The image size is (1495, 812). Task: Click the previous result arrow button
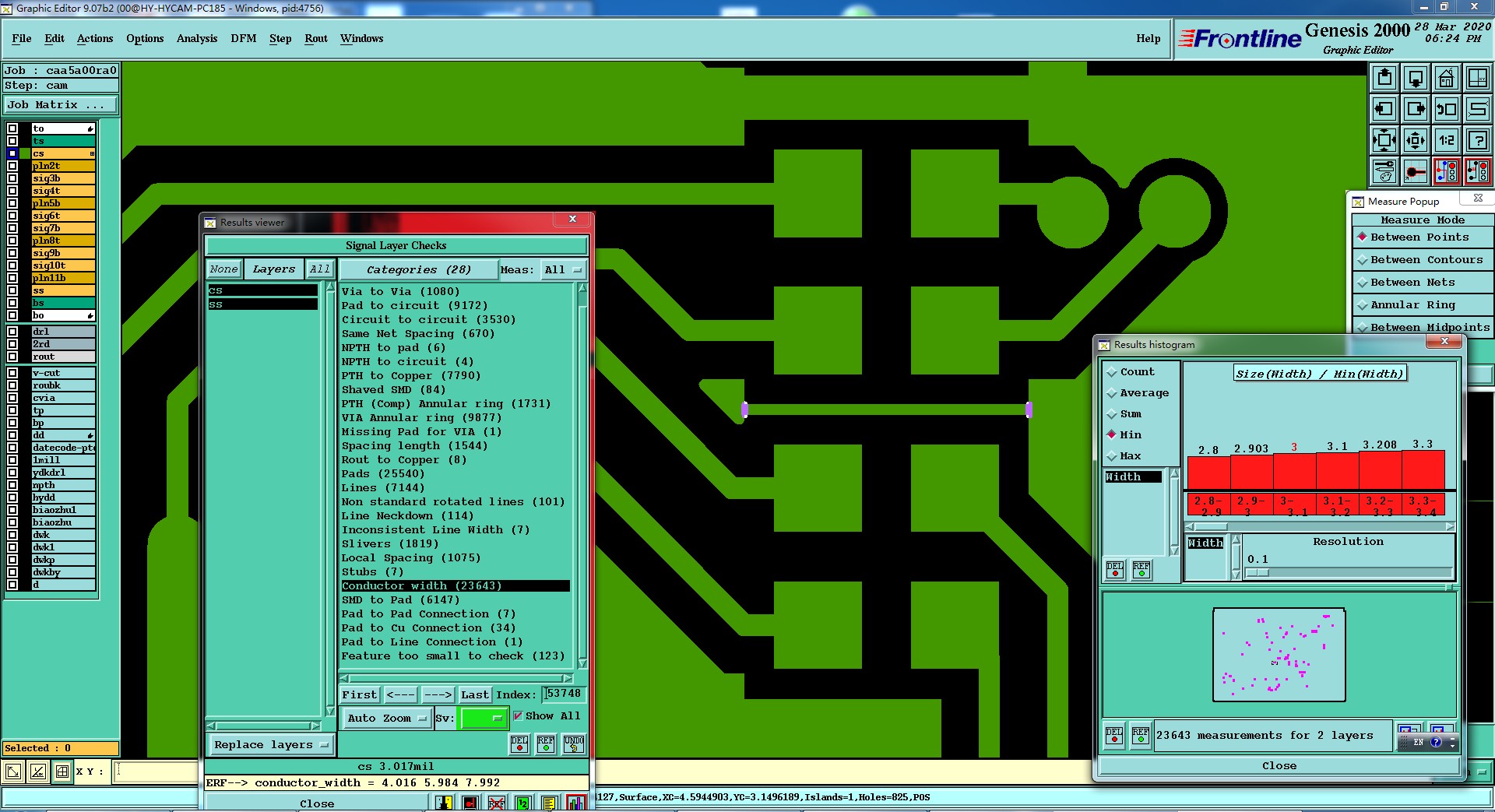pos(400,694)
